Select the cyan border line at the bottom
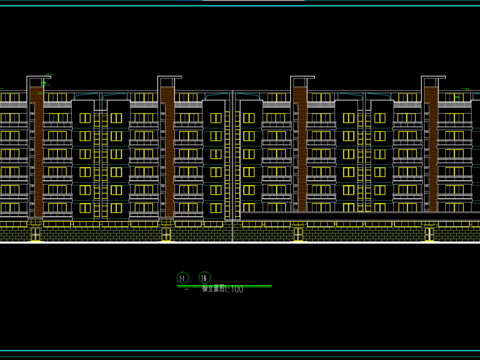Screen dimensions: 480x360 point(240,351)
